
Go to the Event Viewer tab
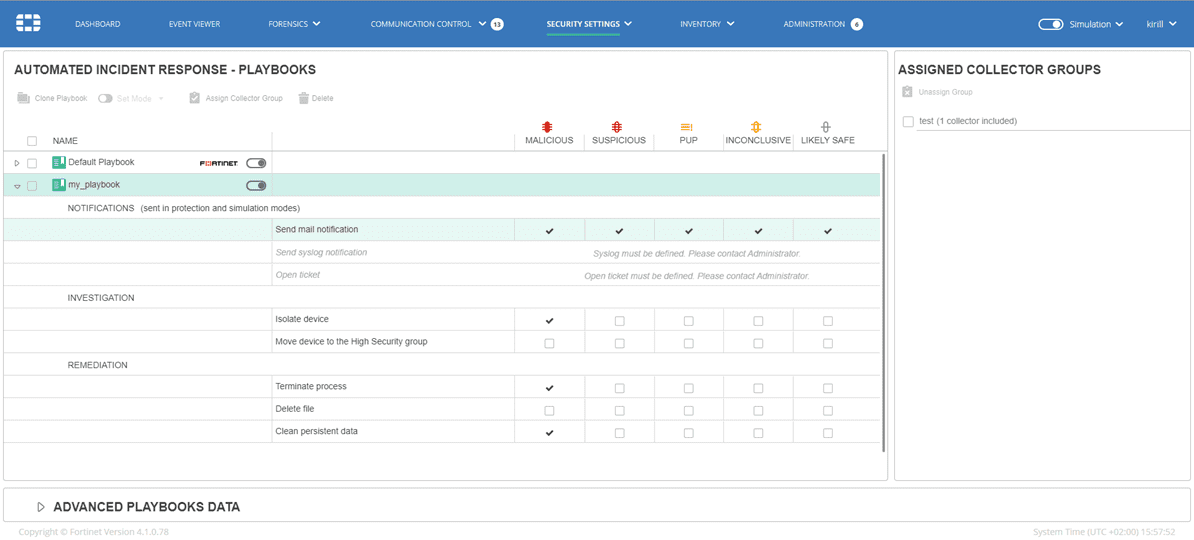[194, 24]
